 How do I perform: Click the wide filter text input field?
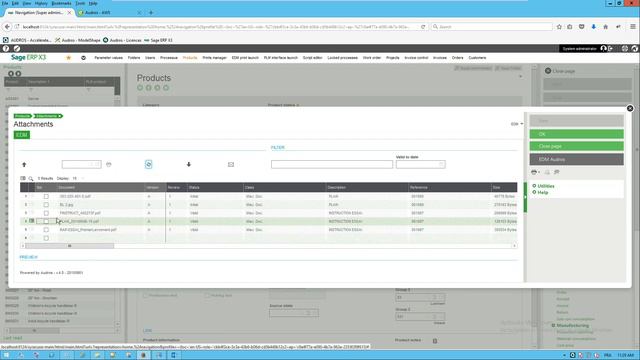(x=332, y=164)
